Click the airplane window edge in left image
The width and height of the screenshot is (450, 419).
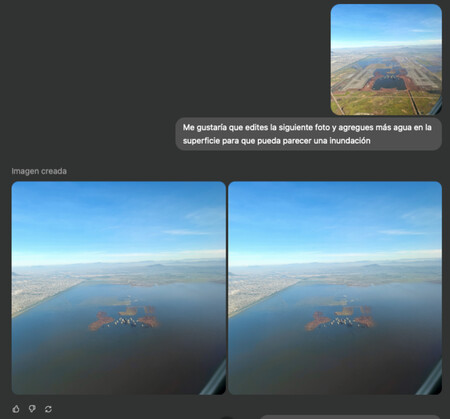tap(215, 380)
